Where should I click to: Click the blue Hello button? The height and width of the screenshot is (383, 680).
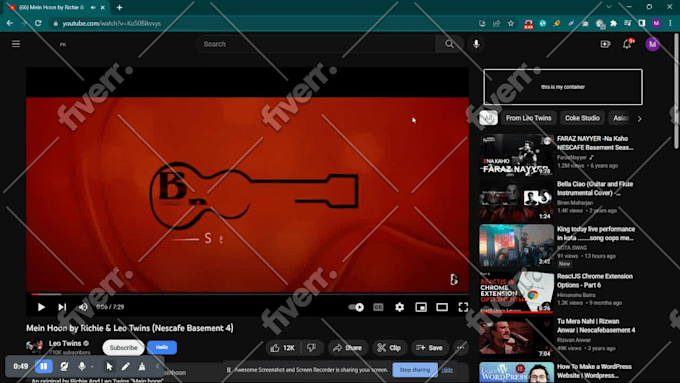[x=162, y=347]
